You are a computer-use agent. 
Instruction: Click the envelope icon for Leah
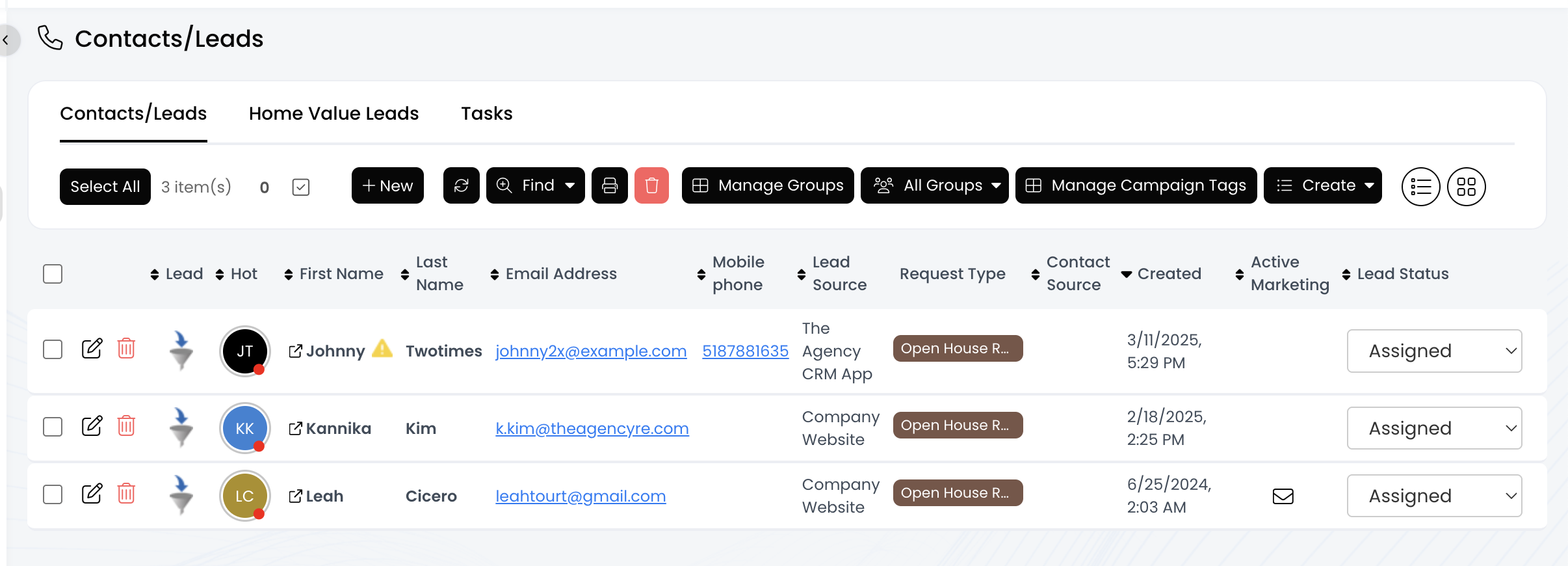(x=1283, y=496)
